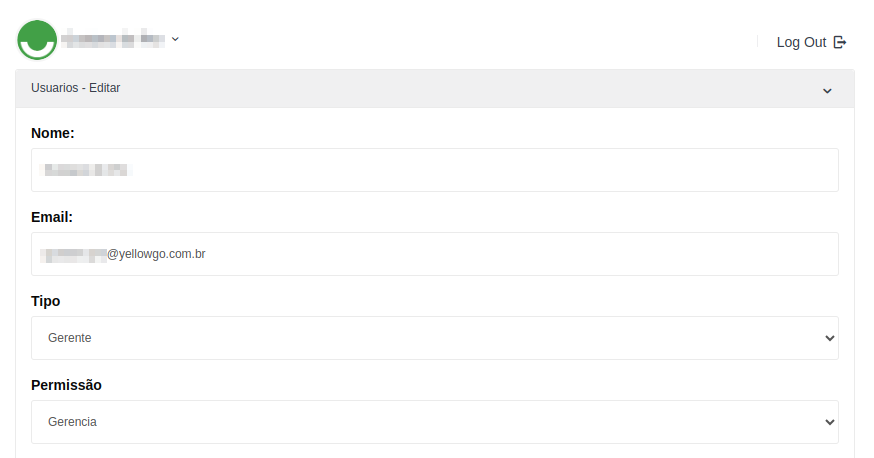Screen dimensions: 874x458
Task: Click the Log Out exit-arrow icon
Action: [840, 42]
